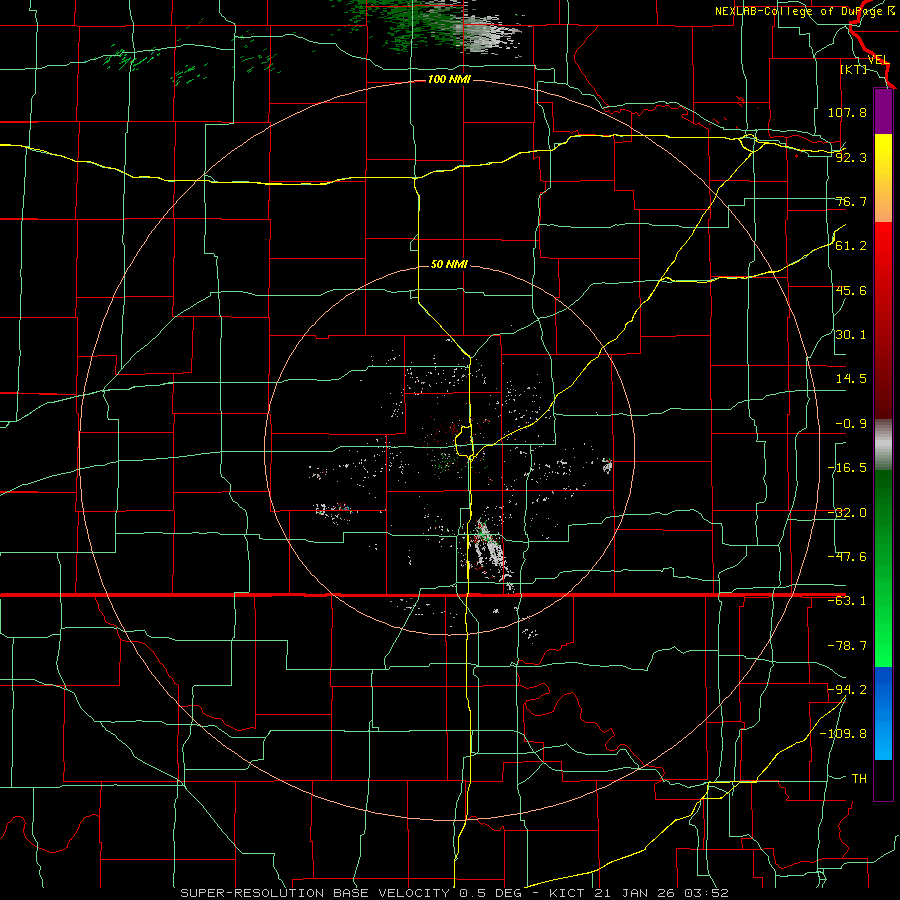Click the purple segment of the velocity color bar

(883, 111)
